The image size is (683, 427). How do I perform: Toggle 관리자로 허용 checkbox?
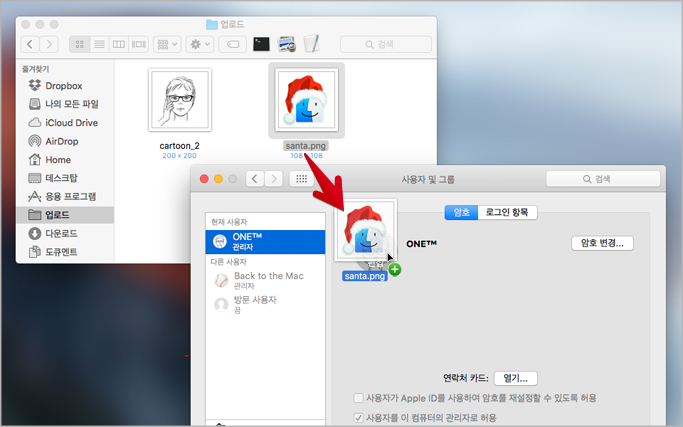(x=358, y=418)
